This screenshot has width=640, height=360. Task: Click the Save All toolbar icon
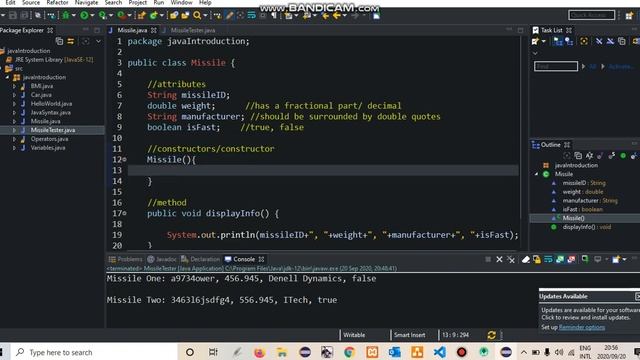(x=24, y=16)
